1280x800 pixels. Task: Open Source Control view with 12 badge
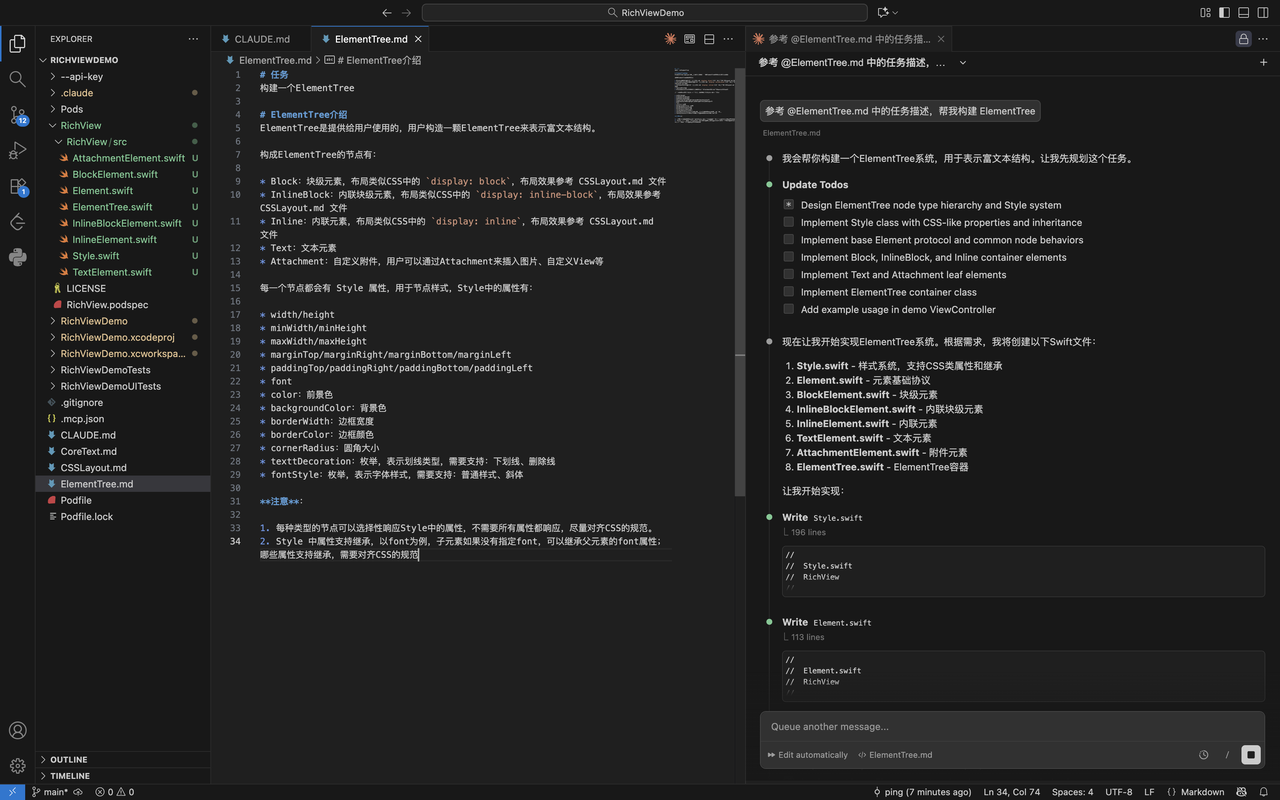point(17,115)
